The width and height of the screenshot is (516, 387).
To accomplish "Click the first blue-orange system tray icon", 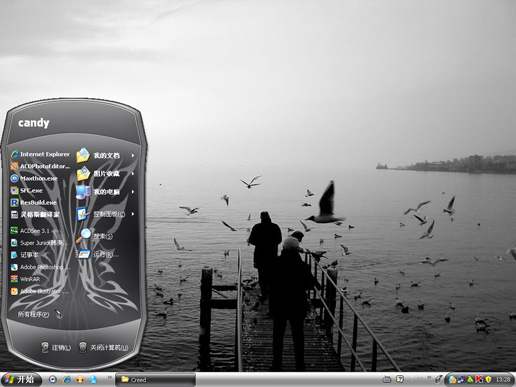I will [452, 380].
